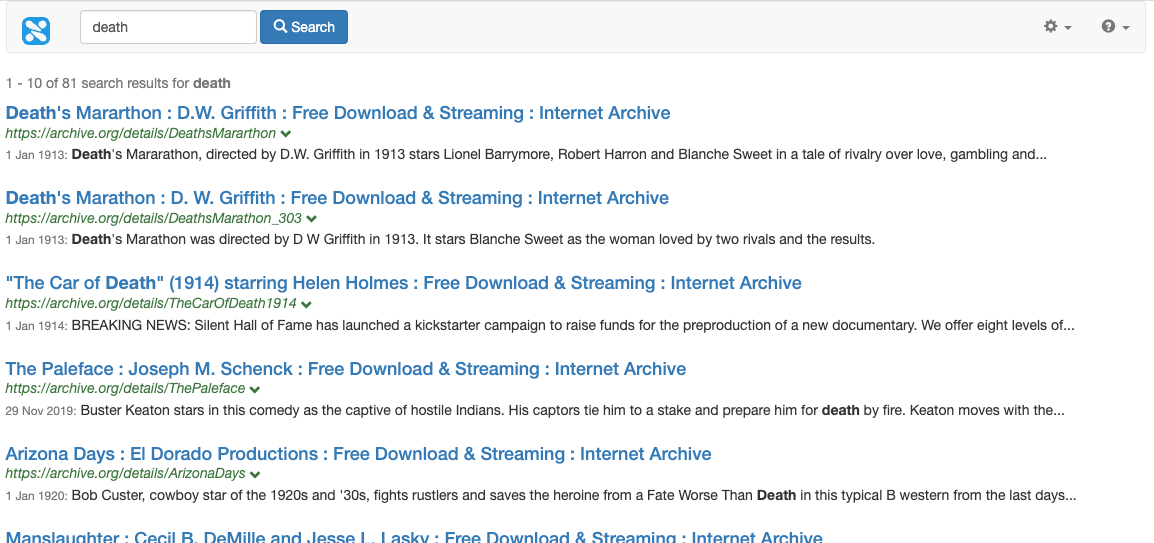Viewport: 1154px width, 543px height.
Task: Expand arrow beside ThePaleface URL
Action: 255,389
